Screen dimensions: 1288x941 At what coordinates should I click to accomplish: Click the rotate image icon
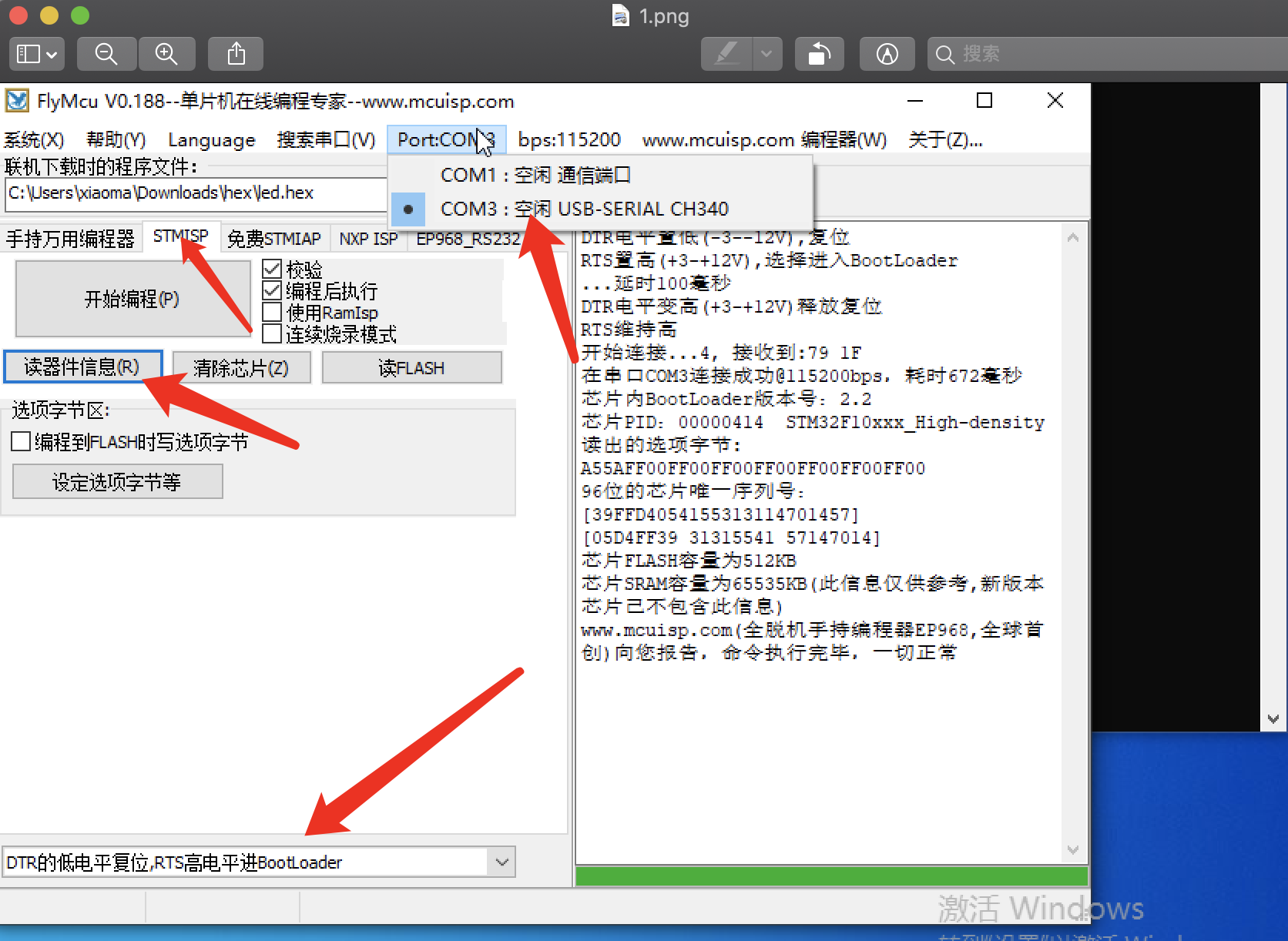pyautogui.click(x=819, y=54)
